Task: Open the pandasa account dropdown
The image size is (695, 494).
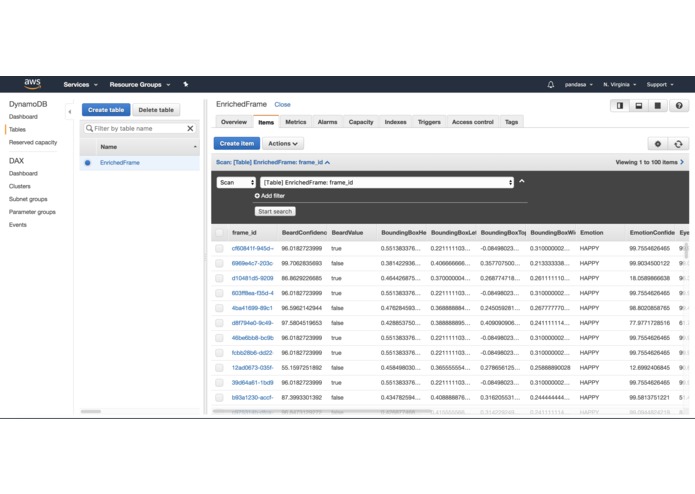Action: coord(578,84)
